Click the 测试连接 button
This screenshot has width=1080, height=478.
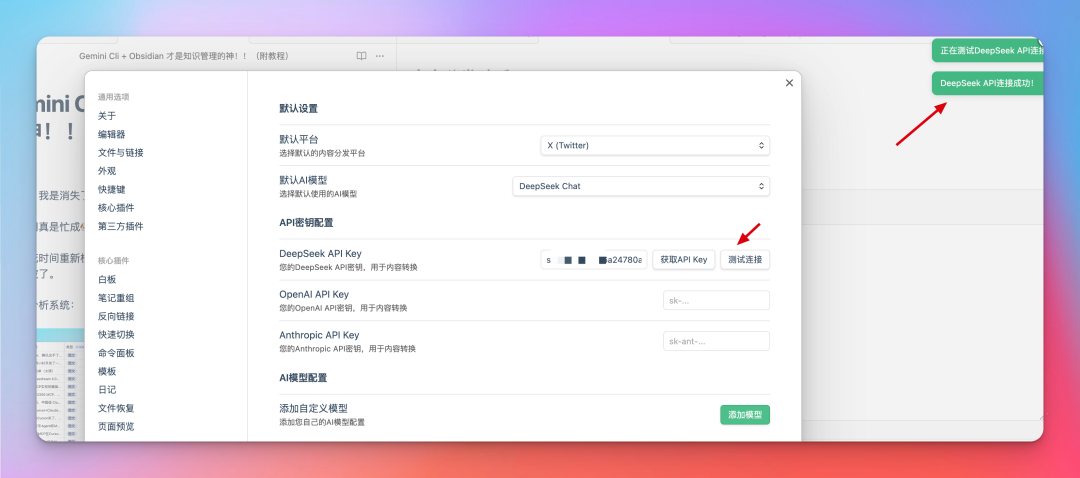[745, 260]
